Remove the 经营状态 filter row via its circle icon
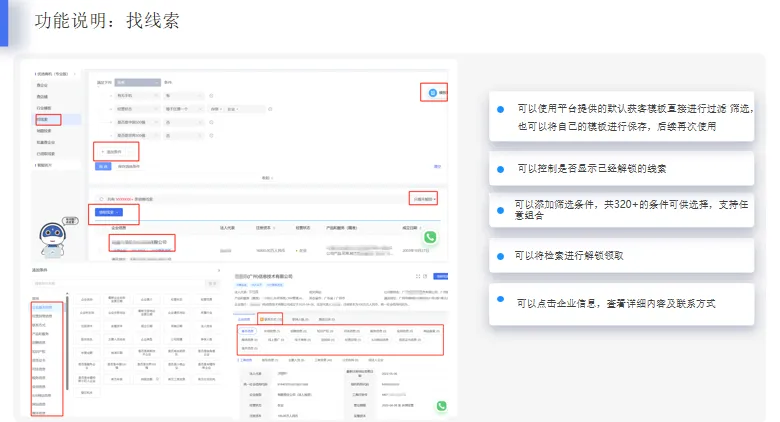This screenshot has width=780, height=422. [270, 109]
